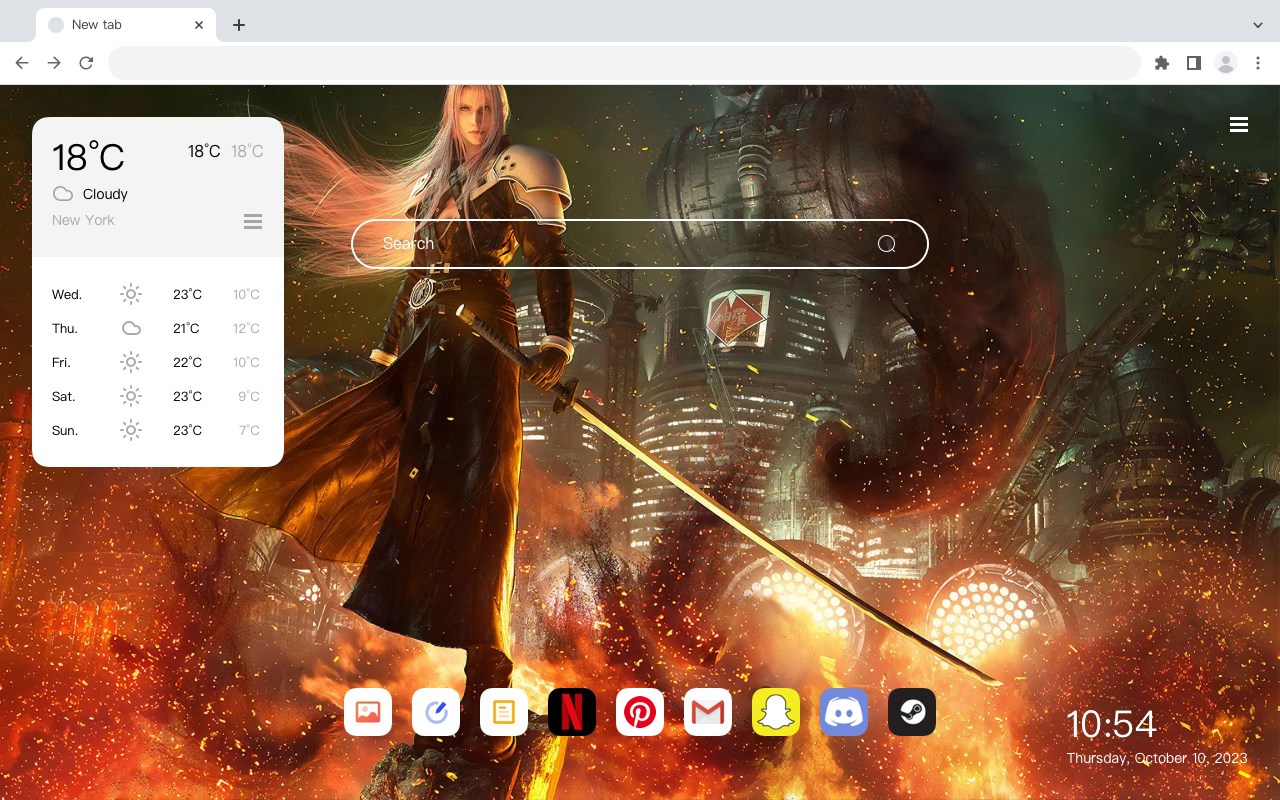Open the weather widget menu icon
Viewport: 1280px width, 800px height.
[253, 221]
